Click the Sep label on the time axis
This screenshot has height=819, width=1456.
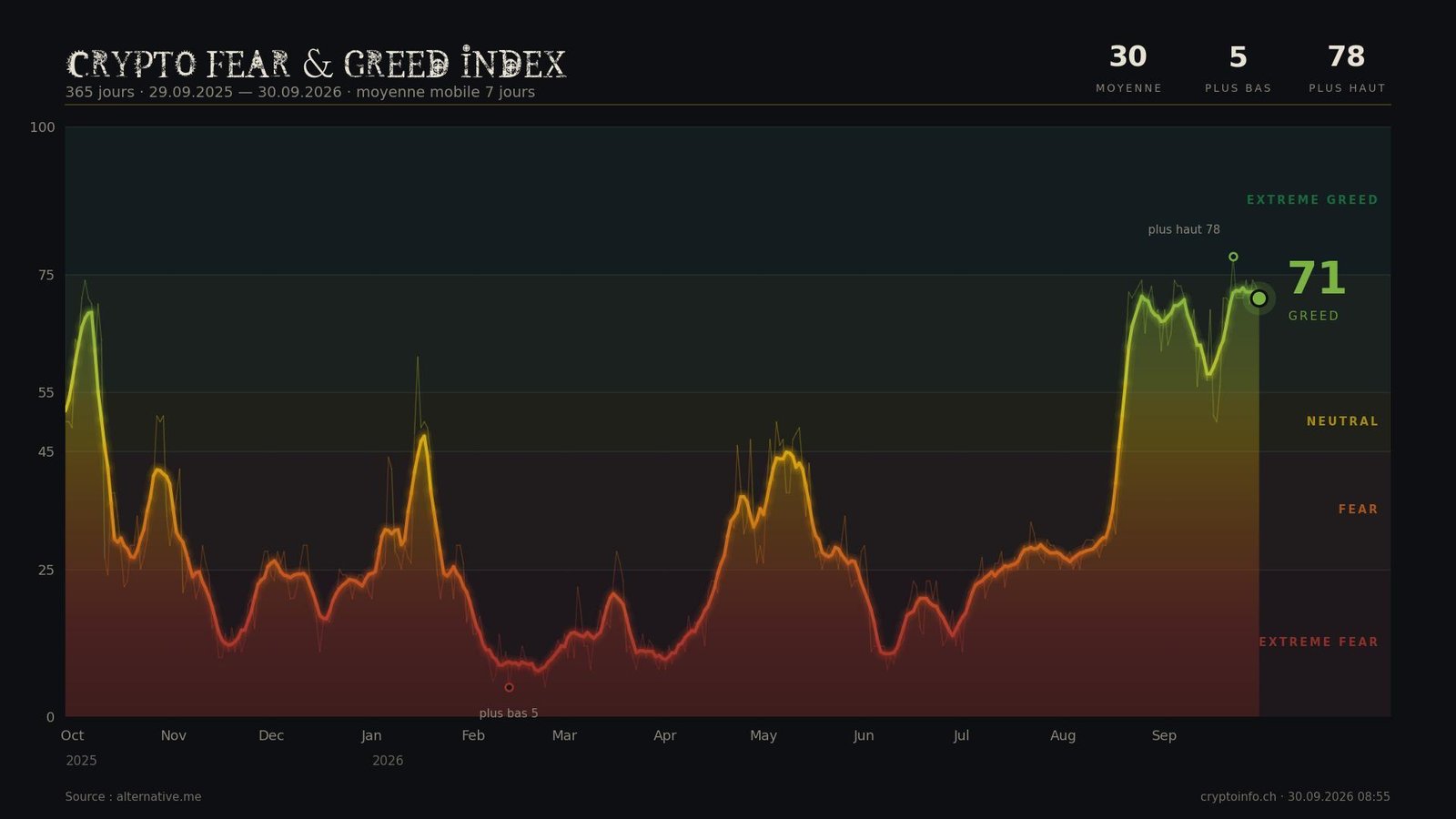pyautogui.click(x=1164, y=735)
